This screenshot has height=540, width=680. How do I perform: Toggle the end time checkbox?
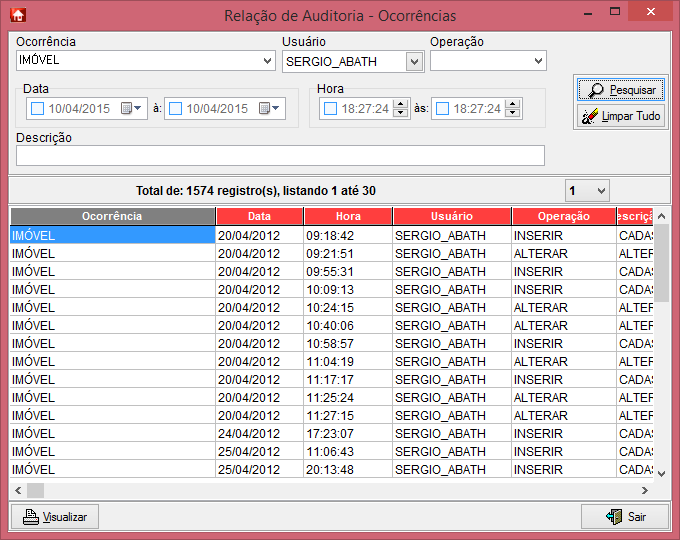[x=442, y=109]
